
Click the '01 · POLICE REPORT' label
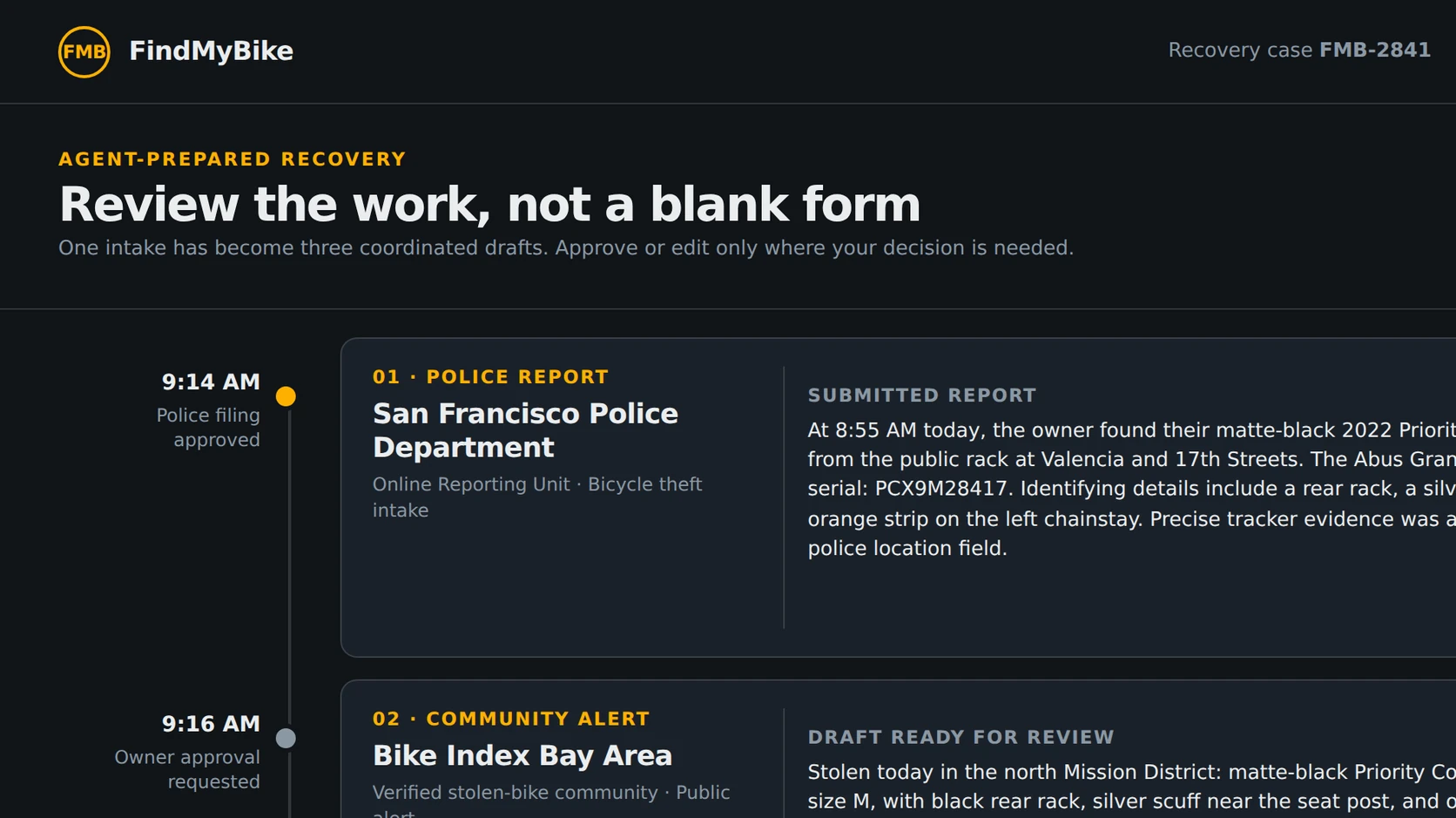[x=490, y=377]
